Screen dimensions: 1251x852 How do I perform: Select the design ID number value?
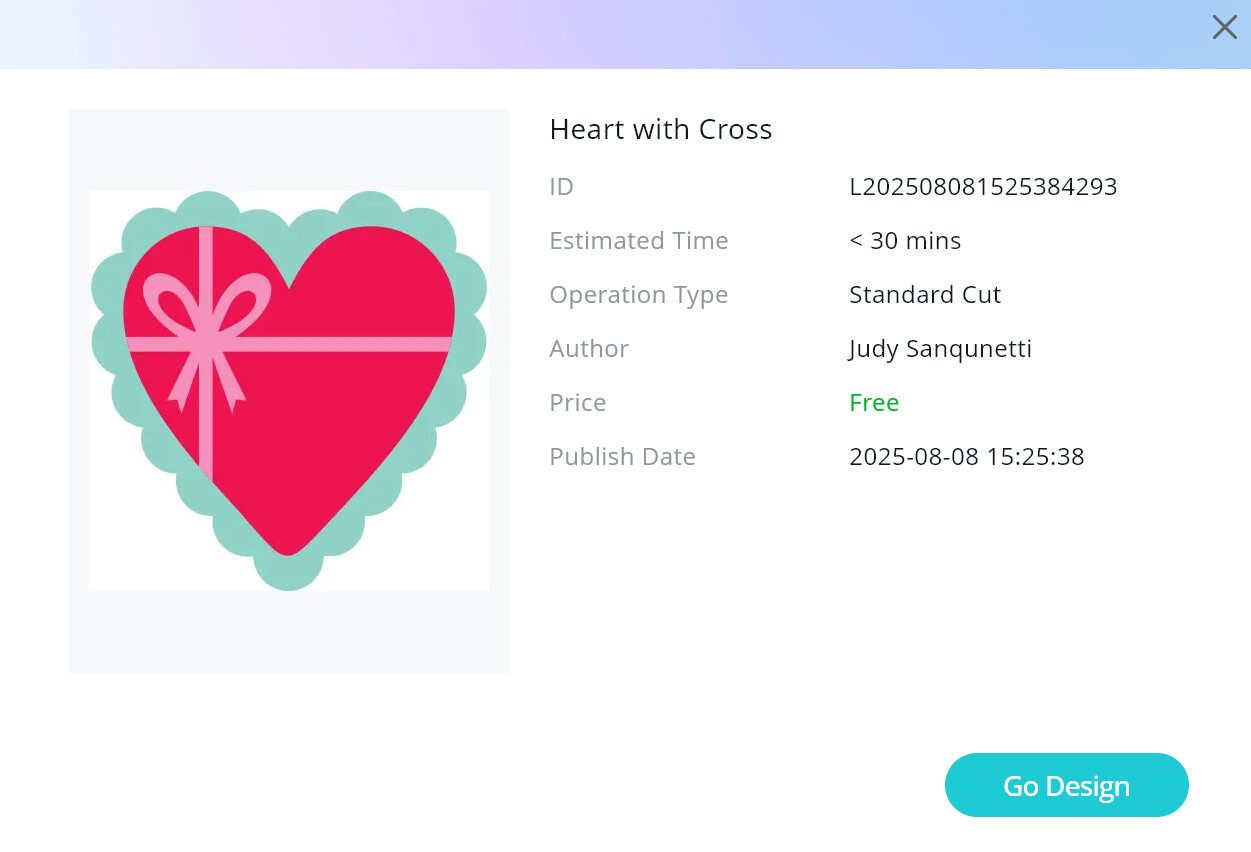point(982,187)
